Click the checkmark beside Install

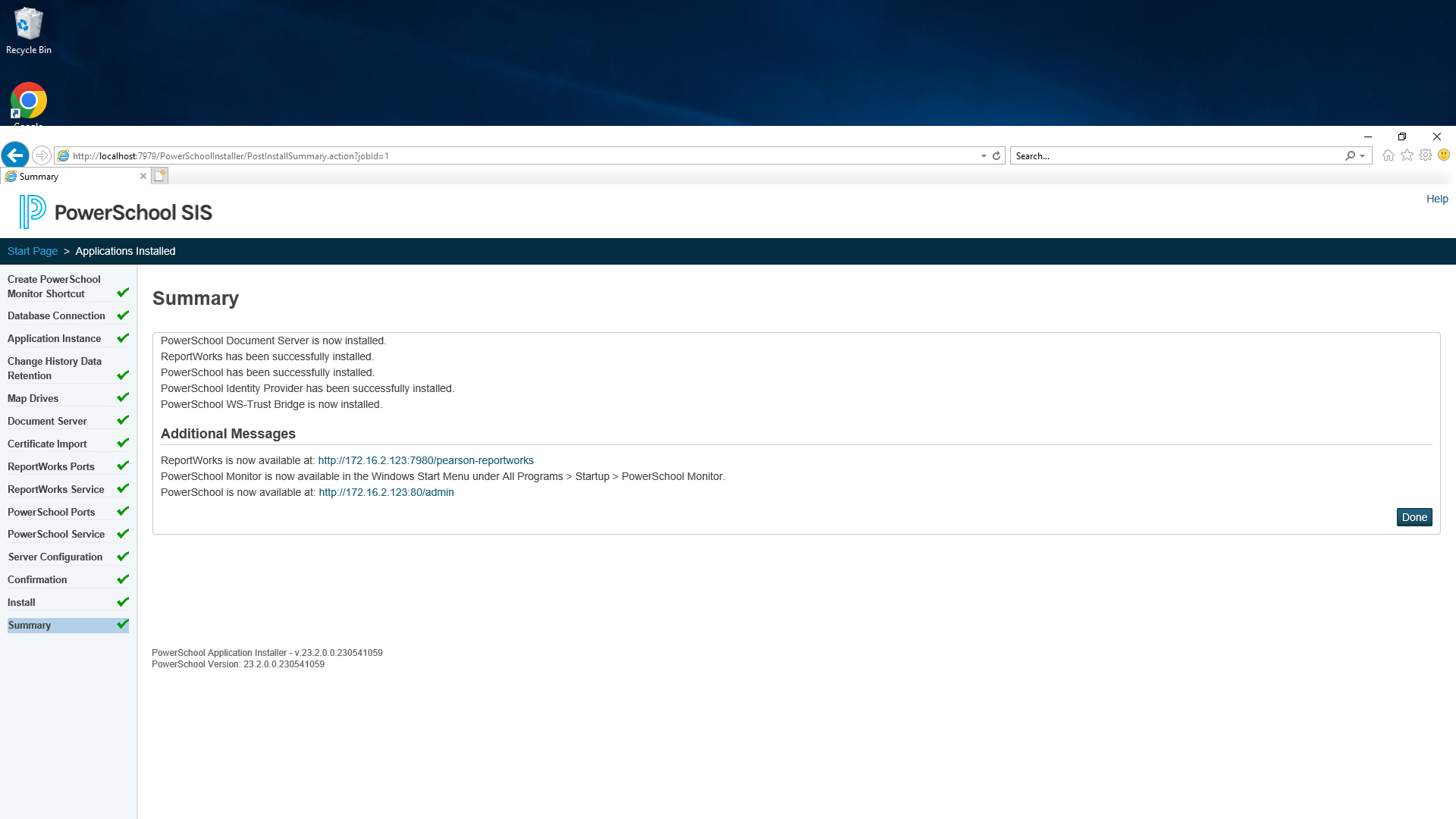123,601
